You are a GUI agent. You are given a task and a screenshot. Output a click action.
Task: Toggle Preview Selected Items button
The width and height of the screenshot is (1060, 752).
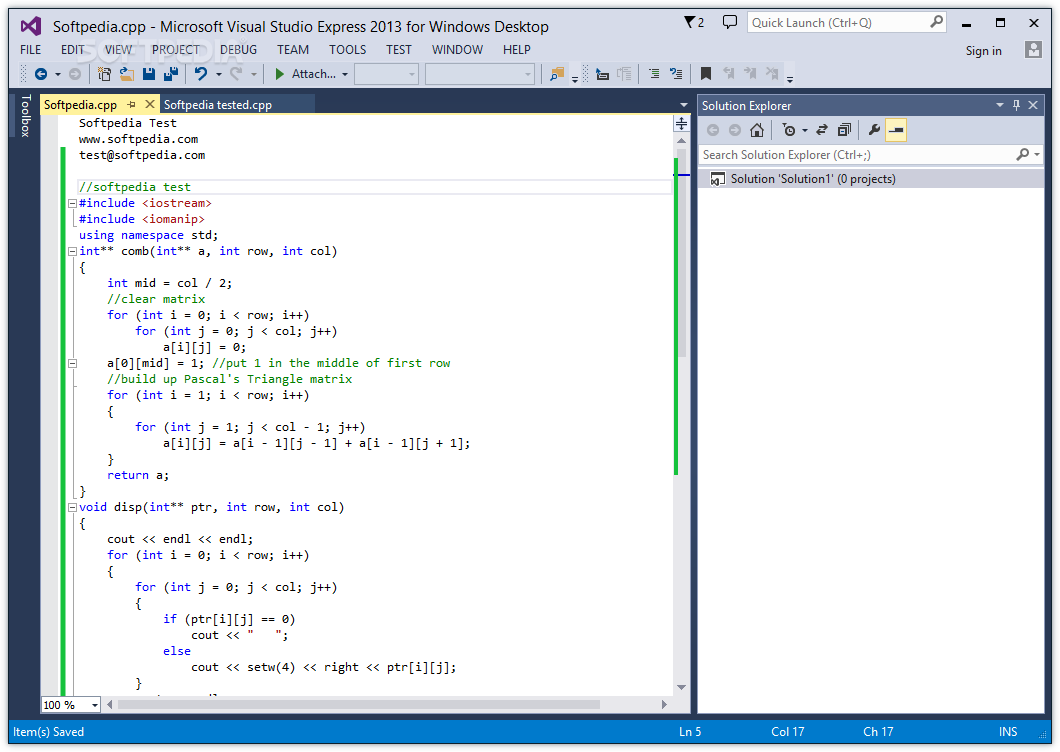point(896,130)
